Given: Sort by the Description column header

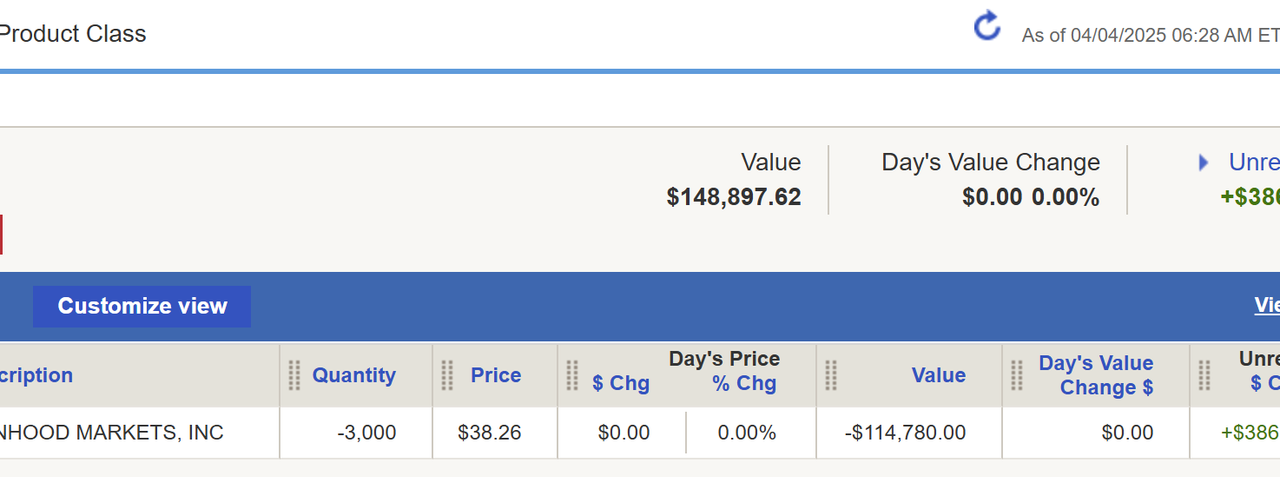Looking at the screenshot, I should [x=38, y=376].
